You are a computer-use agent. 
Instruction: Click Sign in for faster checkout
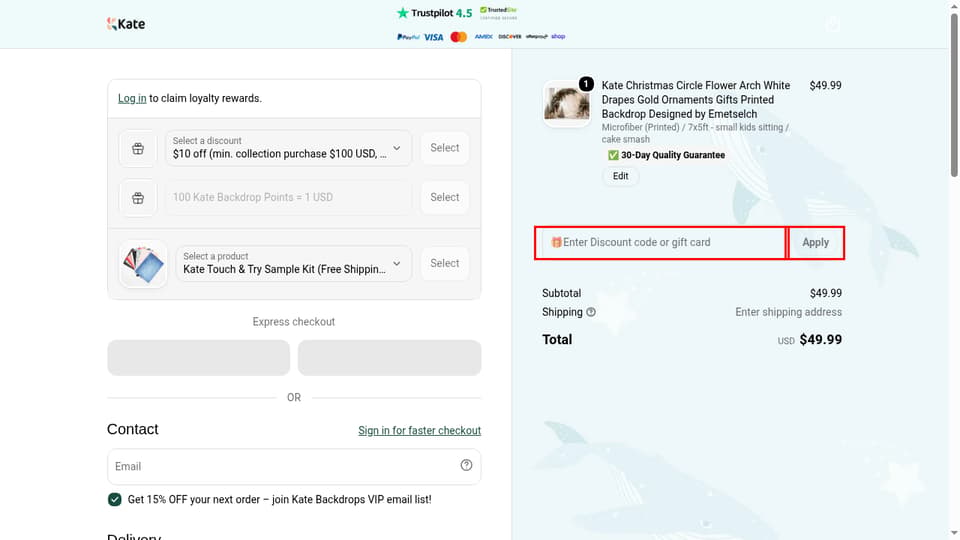point(419,430)
